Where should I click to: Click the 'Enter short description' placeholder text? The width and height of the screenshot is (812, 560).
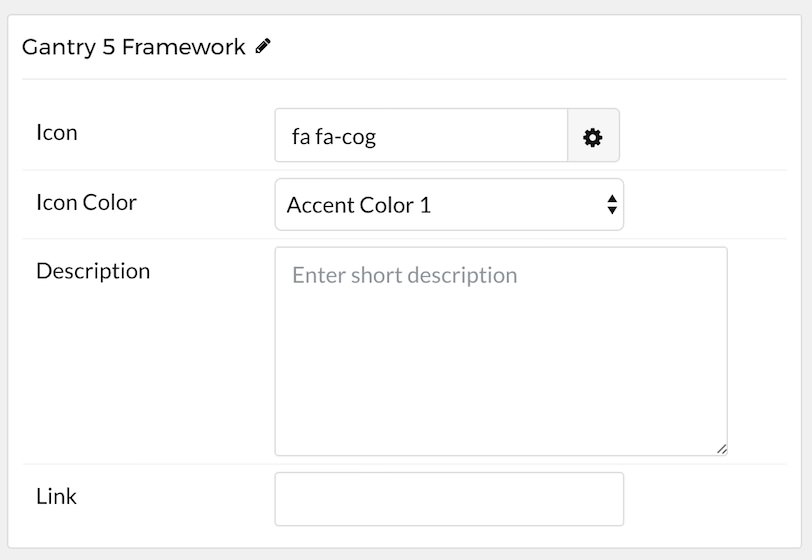coord(404,275)
